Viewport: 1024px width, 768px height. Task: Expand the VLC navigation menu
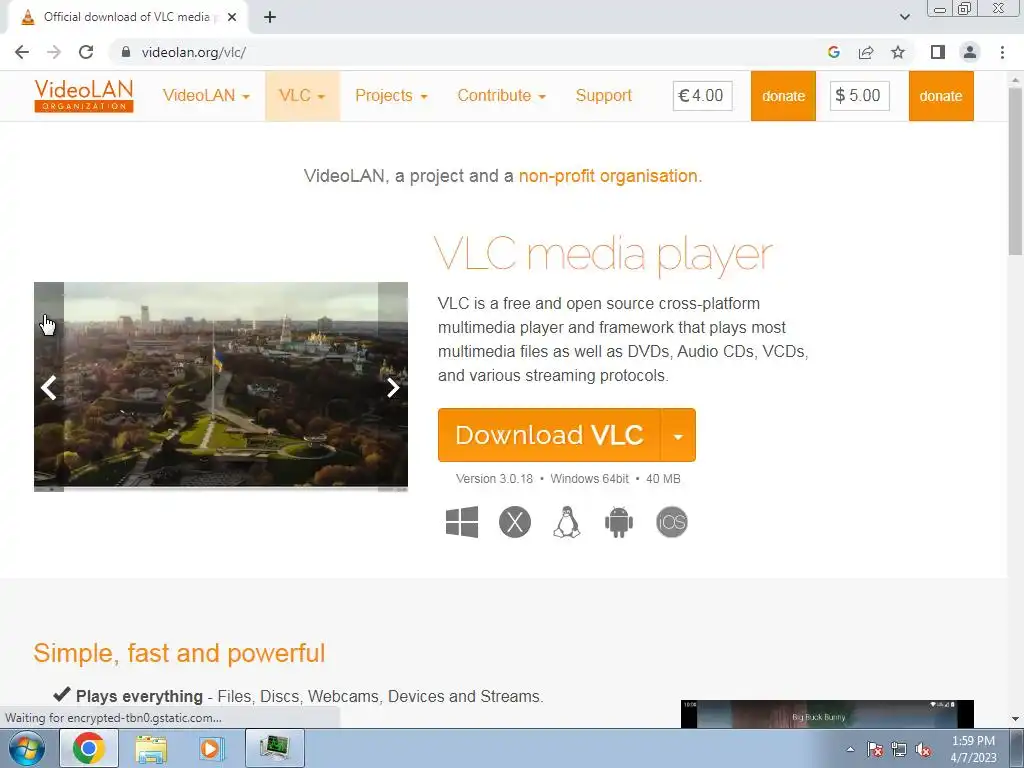302,95
